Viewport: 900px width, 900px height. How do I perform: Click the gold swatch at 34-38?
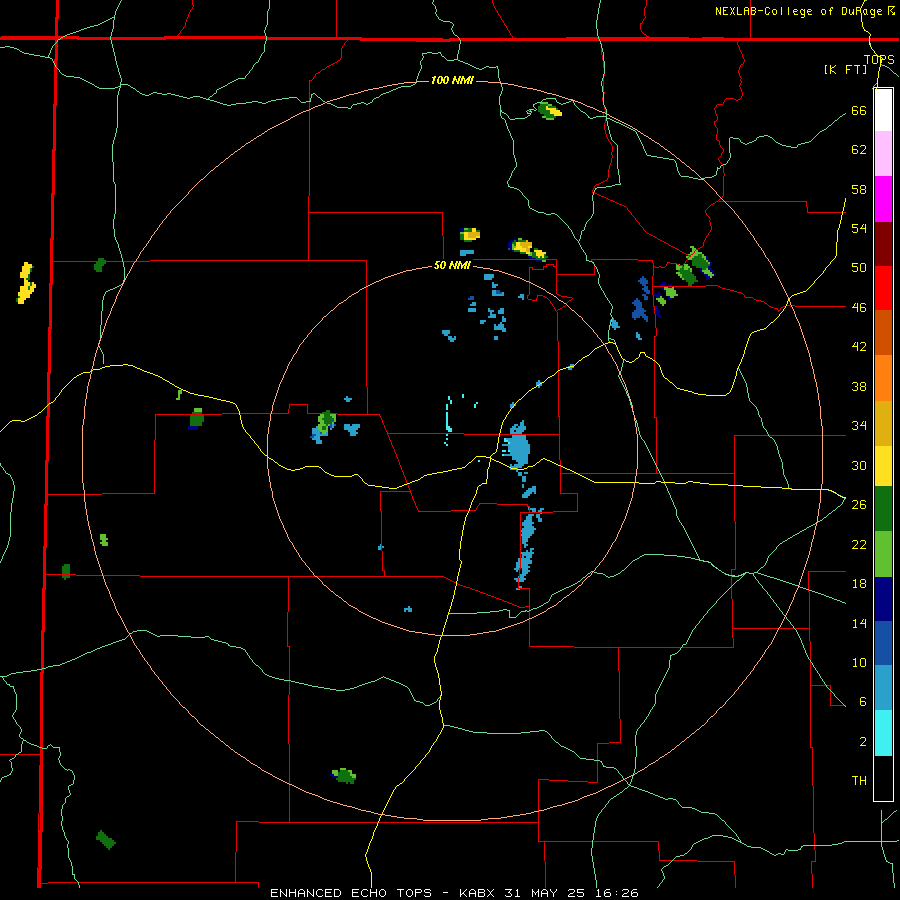pos(883,424)
